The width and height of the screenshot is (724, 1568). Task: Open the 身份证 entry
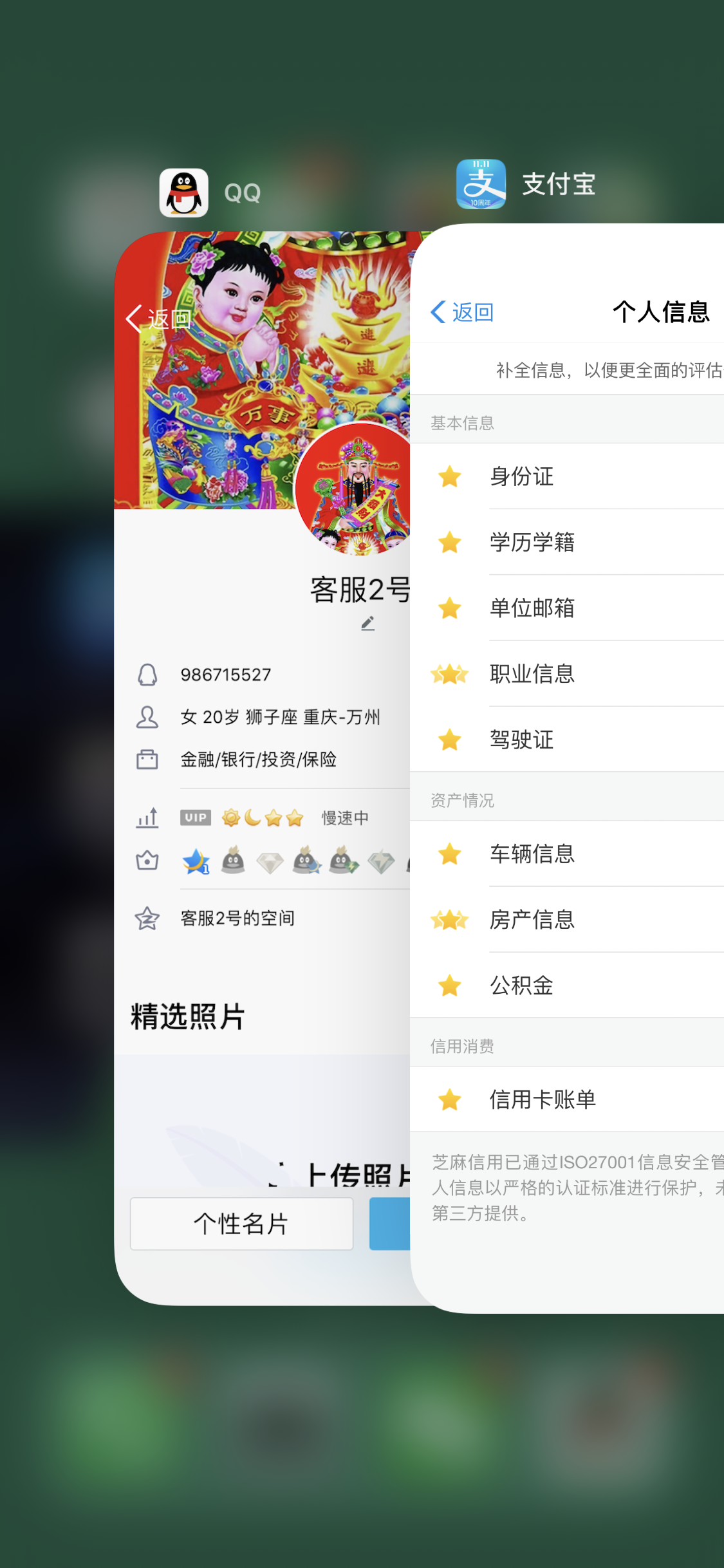[567, 476]
